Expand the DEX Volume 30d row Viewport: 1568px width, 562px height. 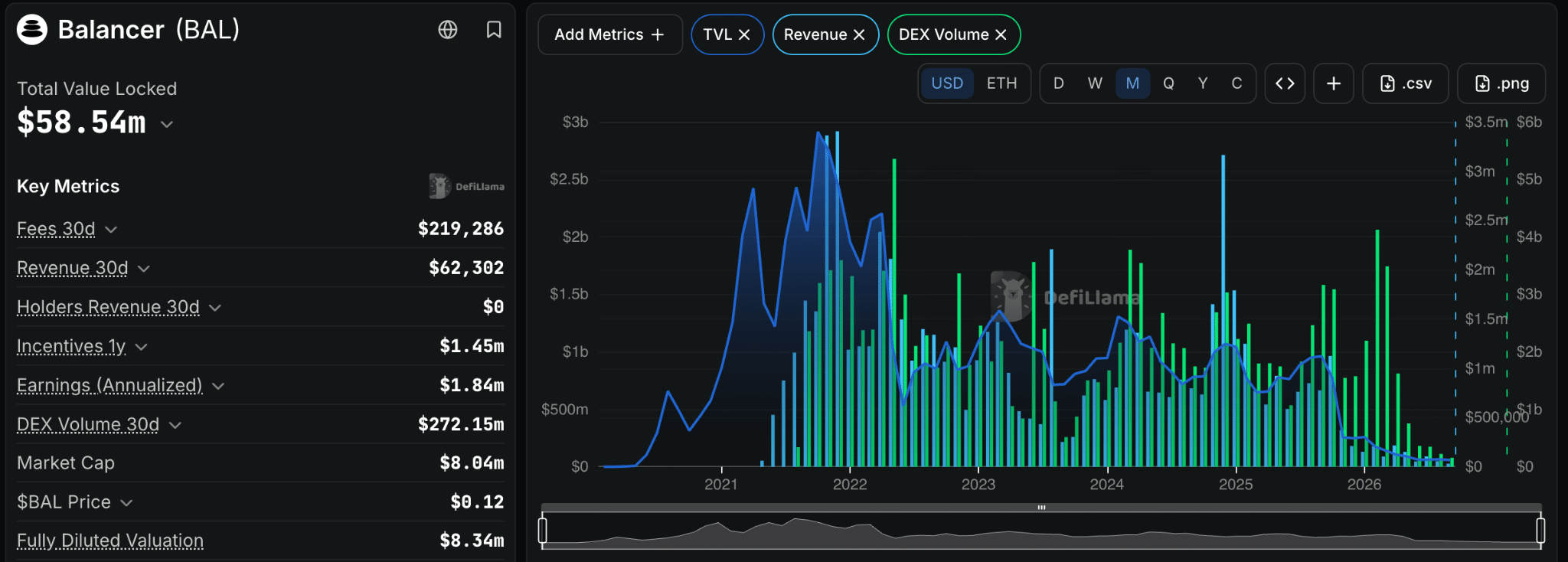(x=175, y=425)
